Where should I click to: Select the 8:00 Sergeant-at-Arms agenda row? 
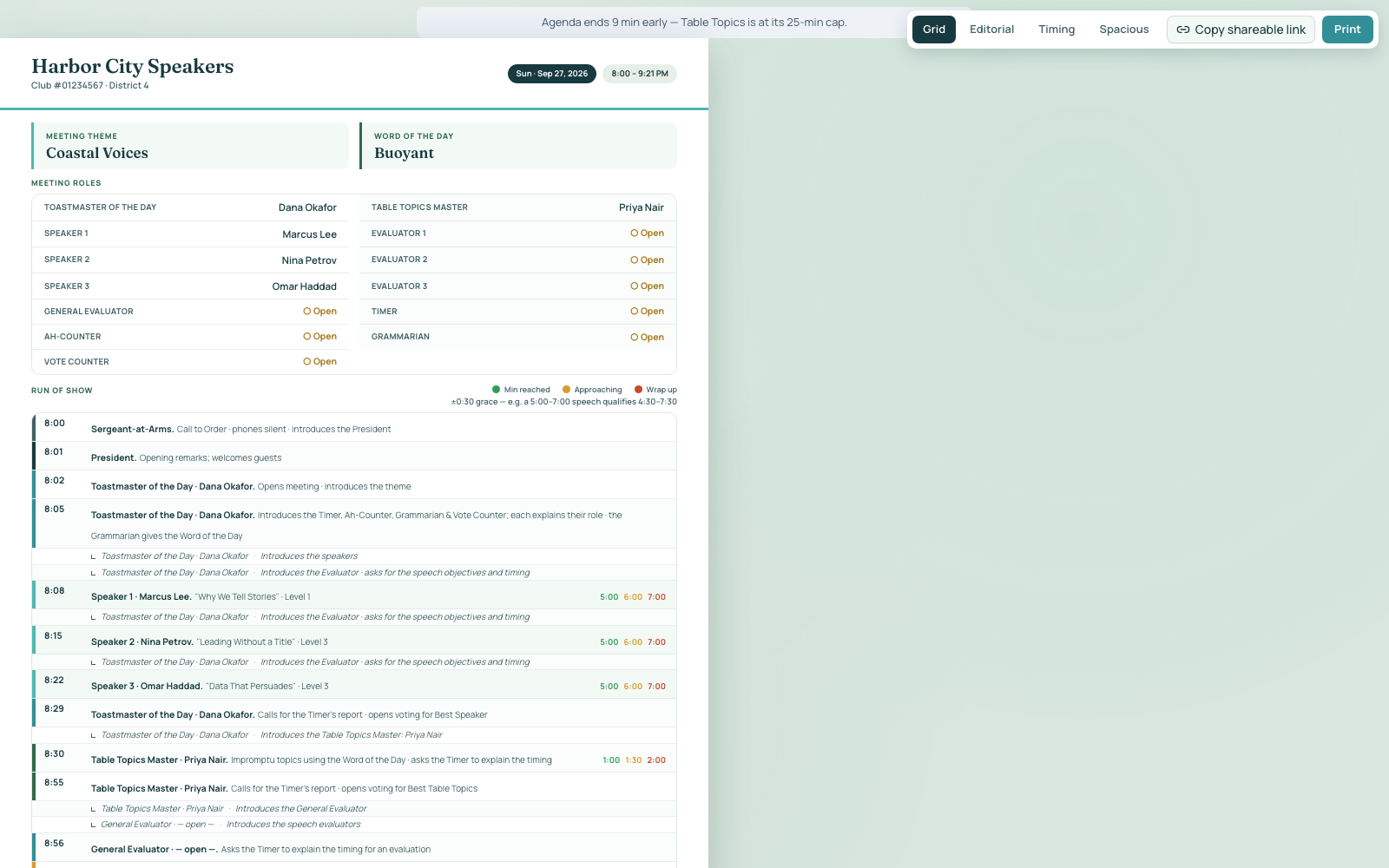coord(354,428)
